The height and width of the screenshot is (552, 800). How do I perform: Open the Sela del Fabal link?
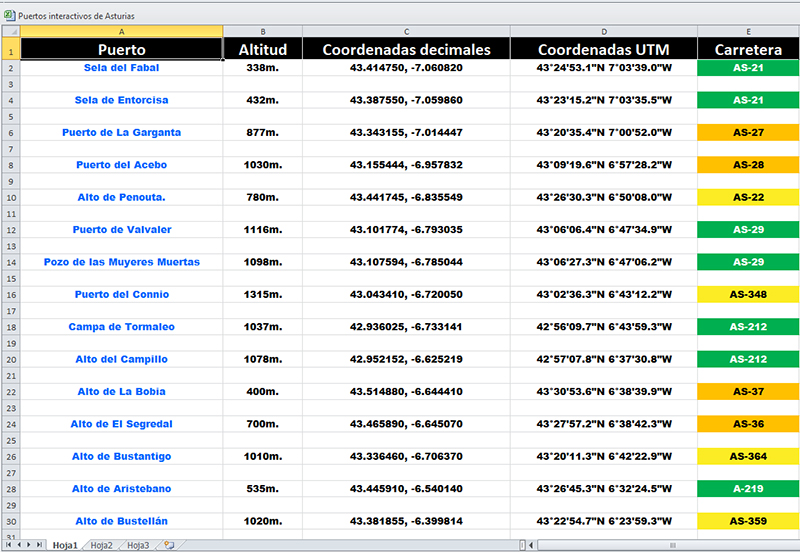coord(121,67)
